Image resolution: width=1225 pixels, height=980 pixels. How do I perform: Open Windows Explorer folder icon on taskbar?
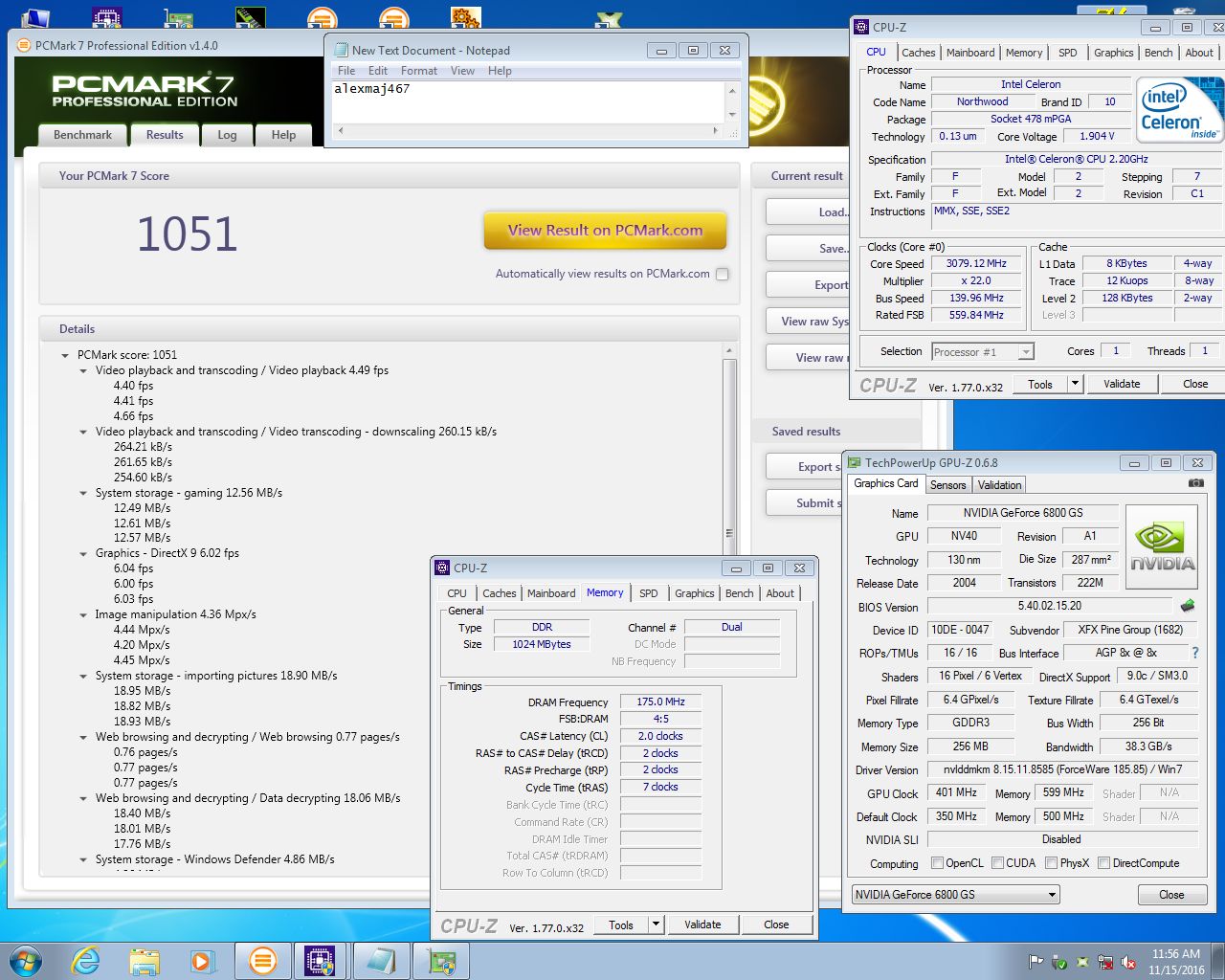click(x=145, y=961)
